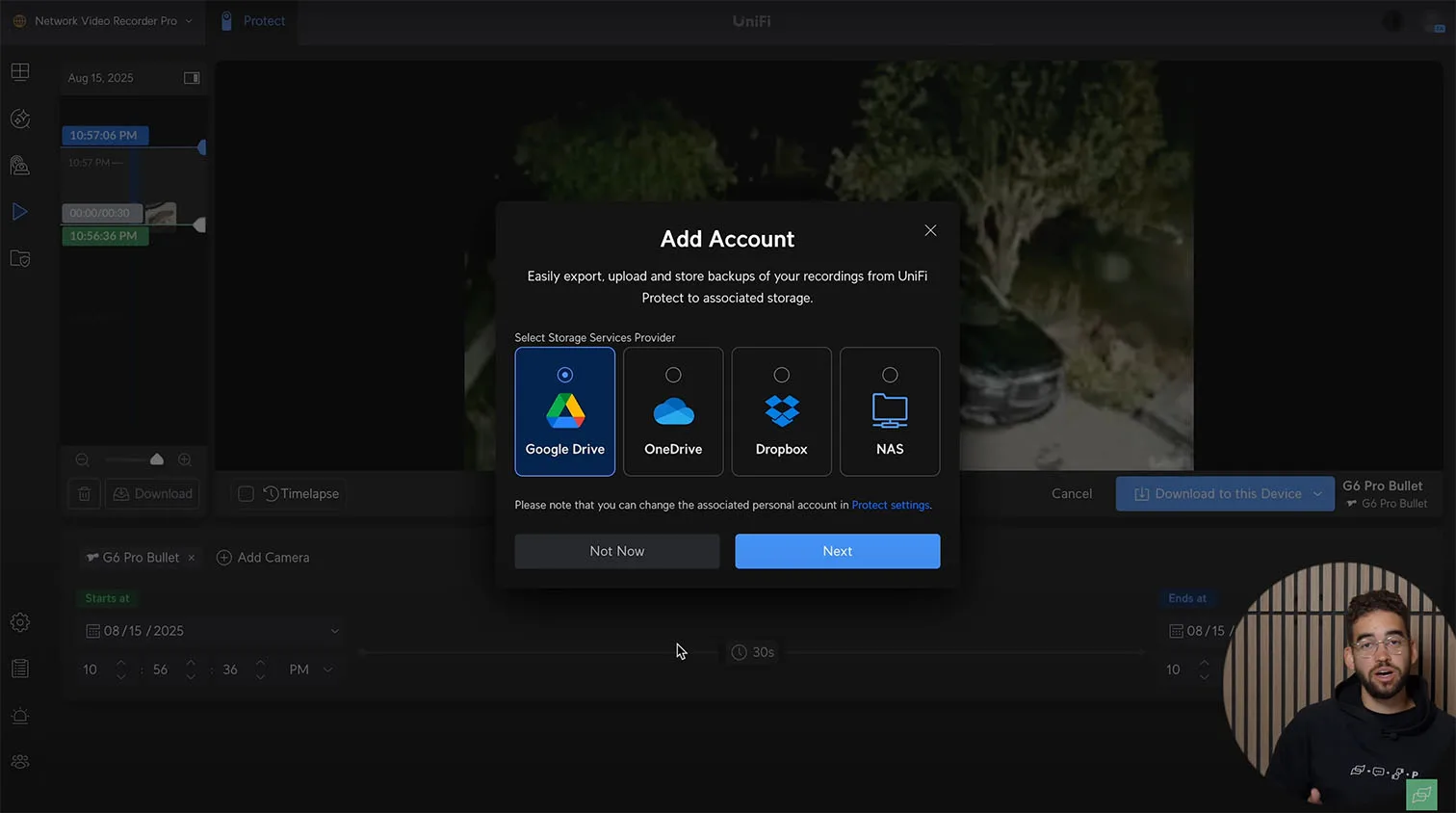Viewport: 1456px width, 813px height.
Task: Increase the start seconds value
Action: 260,662
